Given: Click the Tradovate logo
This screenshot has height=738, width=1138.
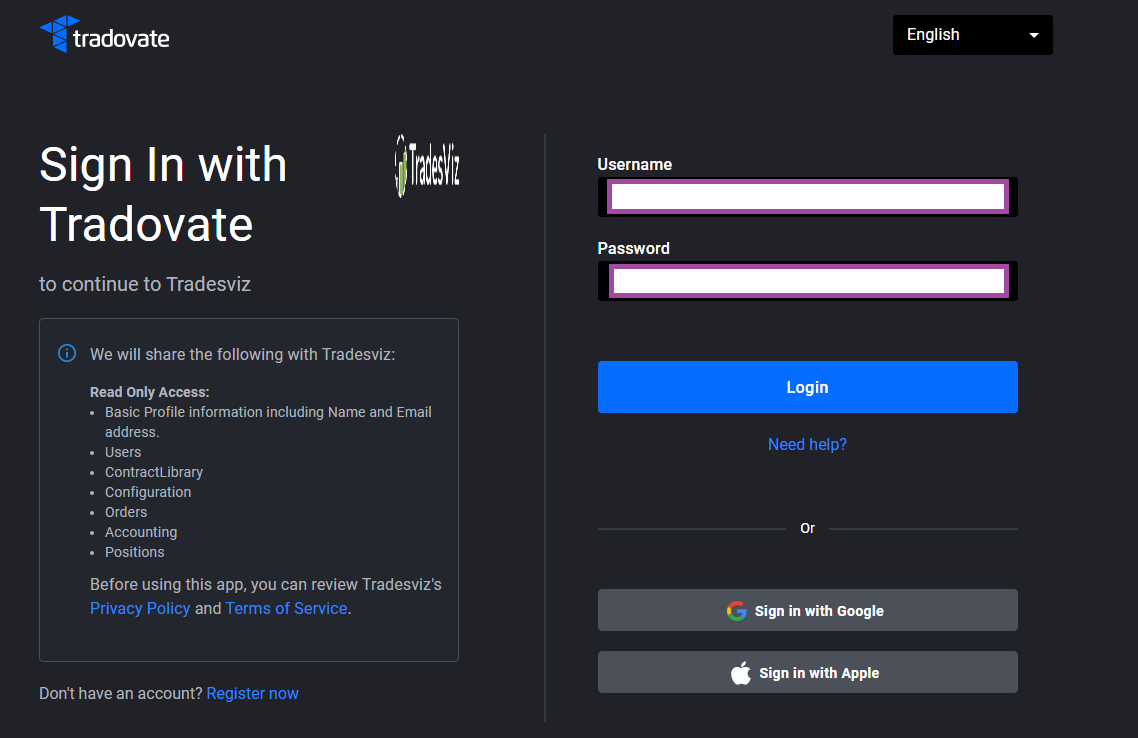Looking at the screenshot, I should coord(105,34).
